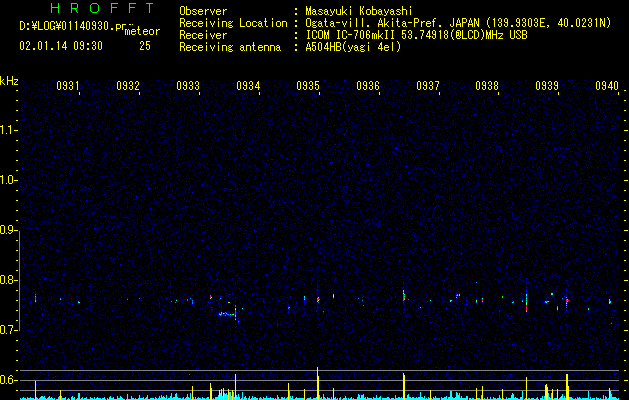Click the kHz axis unit label
This screenshot has height=400, width=629.
(9, 81)
